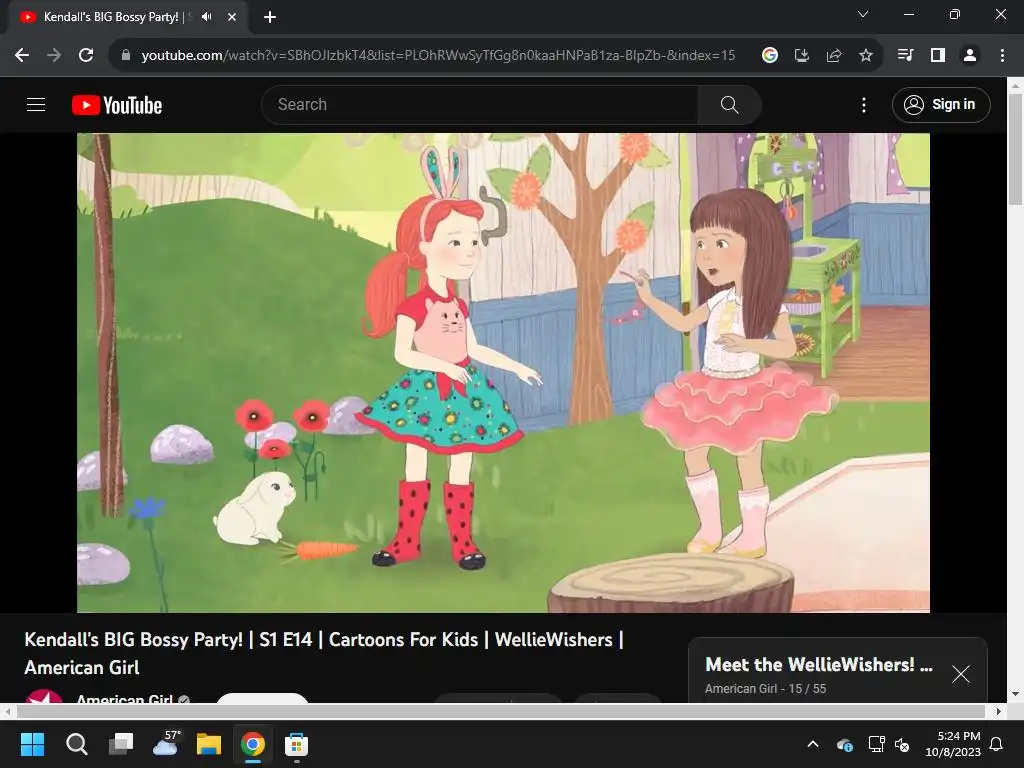Close the playlist panel with X
The width and height of the screenshot is (1024, 768).
(961, 674)
